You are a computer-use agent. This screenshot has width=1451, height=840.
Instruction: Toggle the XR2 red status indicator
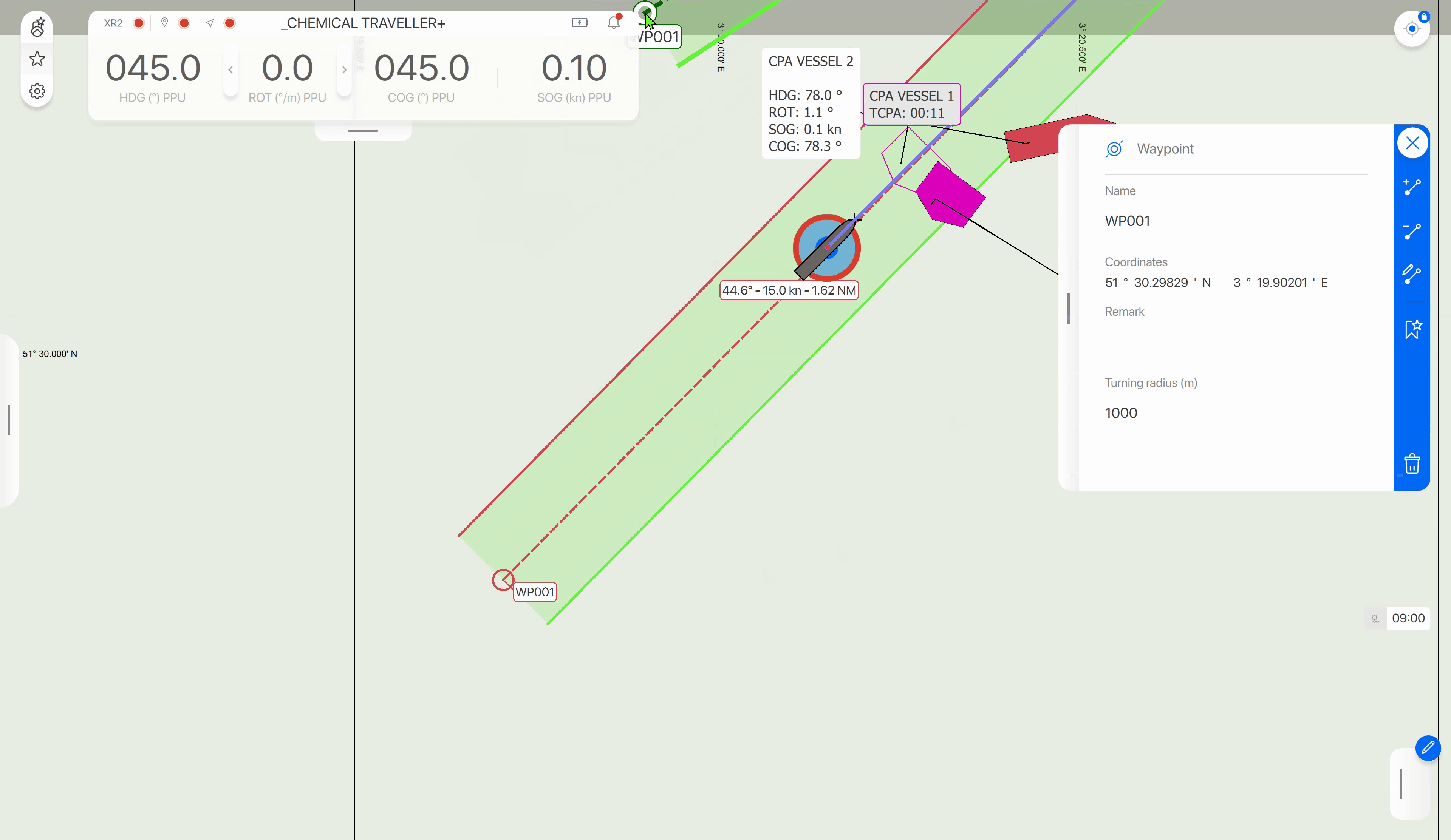coord(138,23)
